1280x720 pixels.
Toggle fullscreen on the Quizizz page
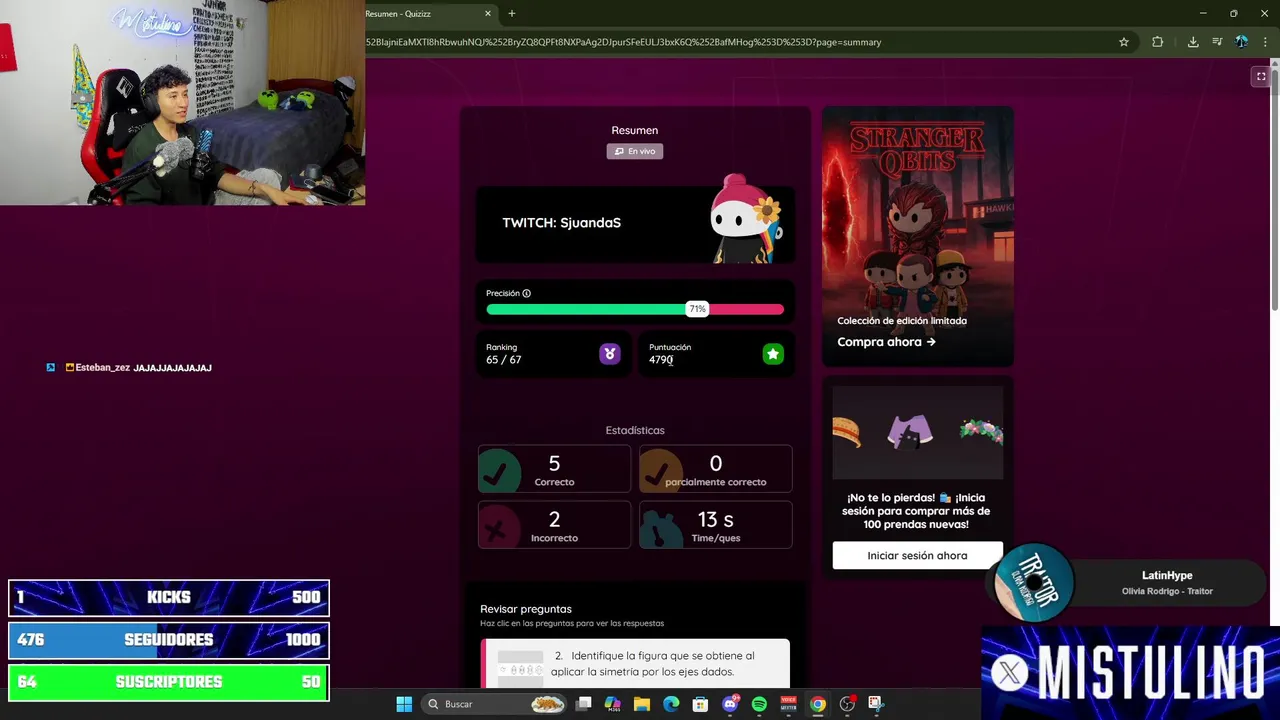point(1261,76)
